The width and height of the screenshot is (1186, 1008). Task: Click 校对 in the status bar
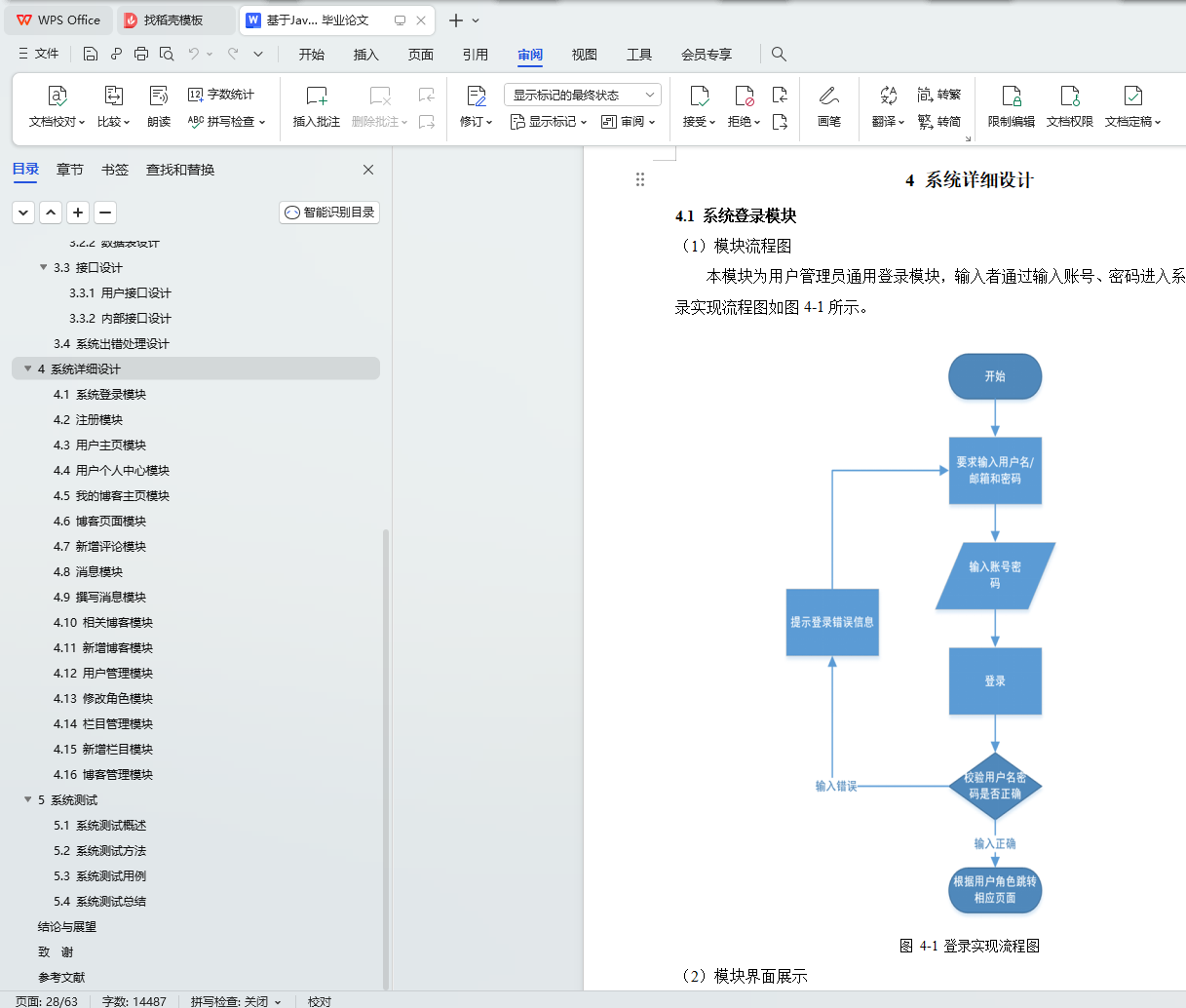(320, 1001)
